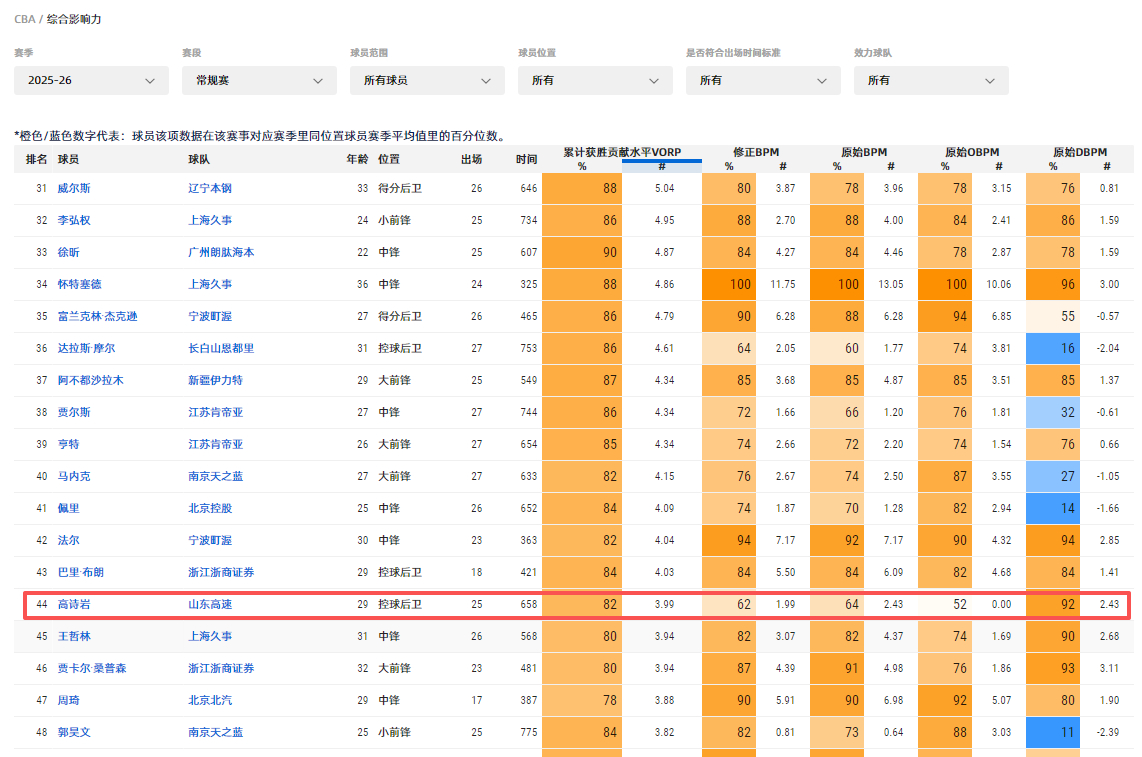This screenshot has width=1142, height=757.
Task: Open the 赛季 2025-26 dropdown
Action: tap(91, 80)
